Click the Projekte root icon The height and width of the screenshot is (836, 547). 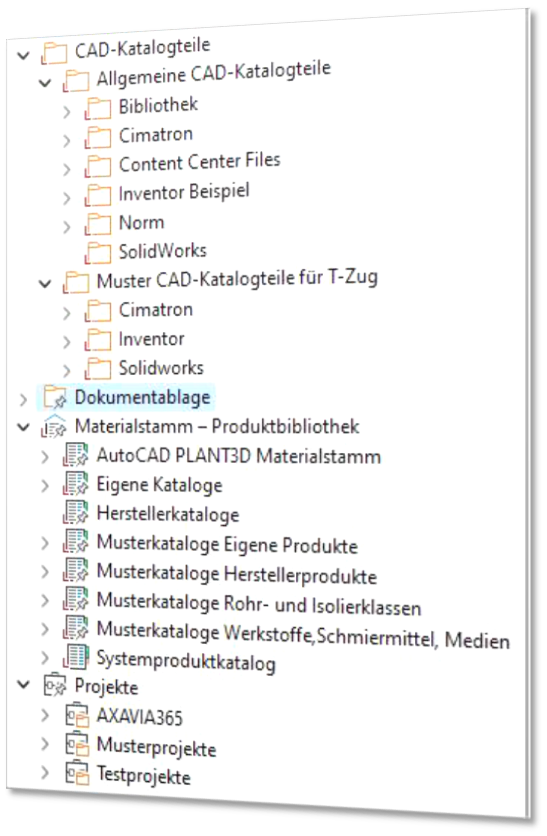click(x=54, y=686)
